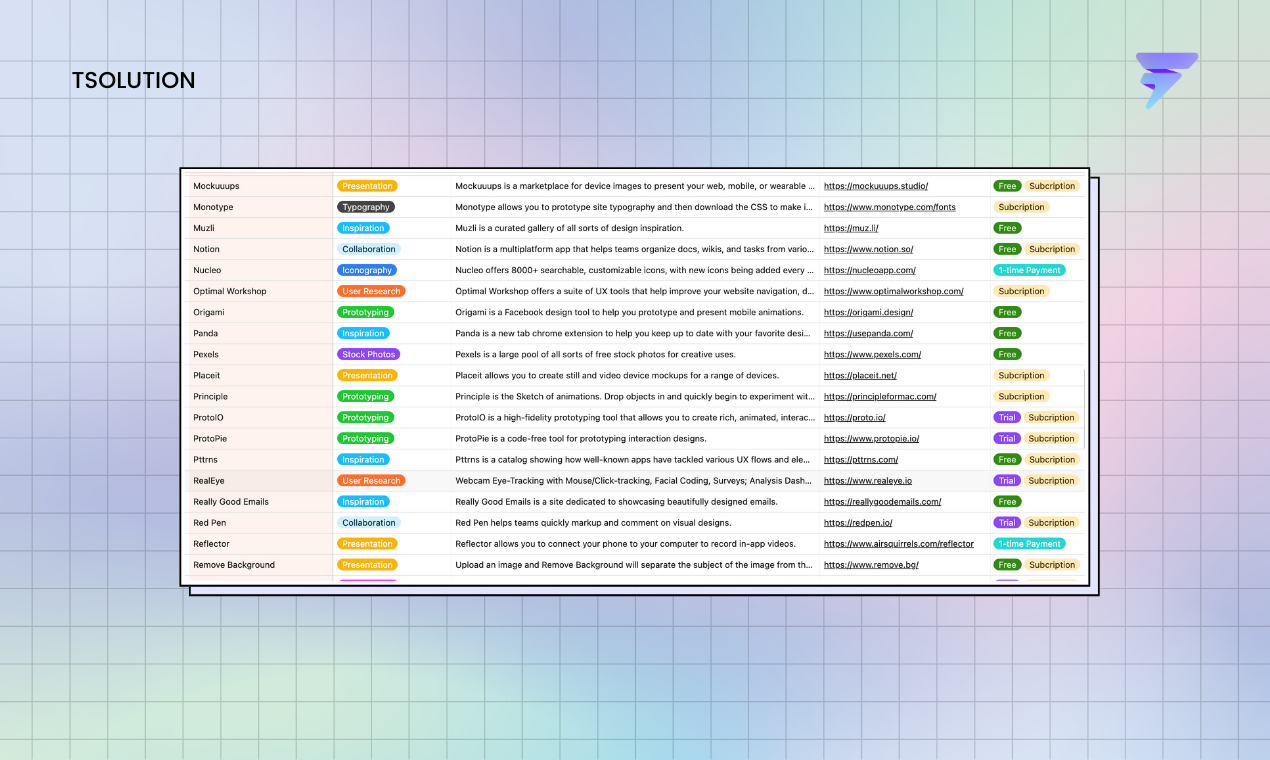Click User Research tag in RealEye row
This screenshot has height=760, width=1270.
click(x=371, y=480)
